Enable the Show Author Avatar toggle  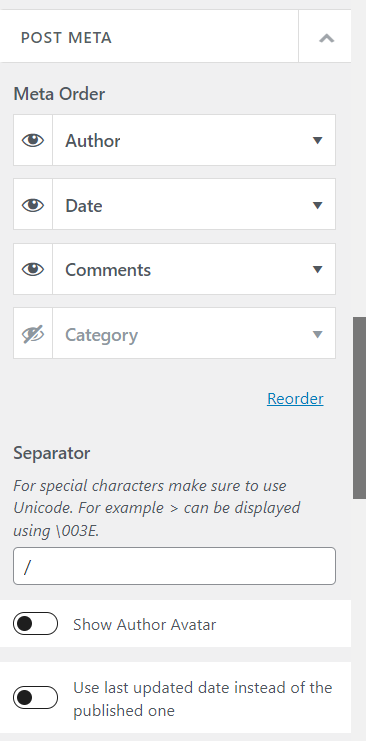click(x=35, y=624)
